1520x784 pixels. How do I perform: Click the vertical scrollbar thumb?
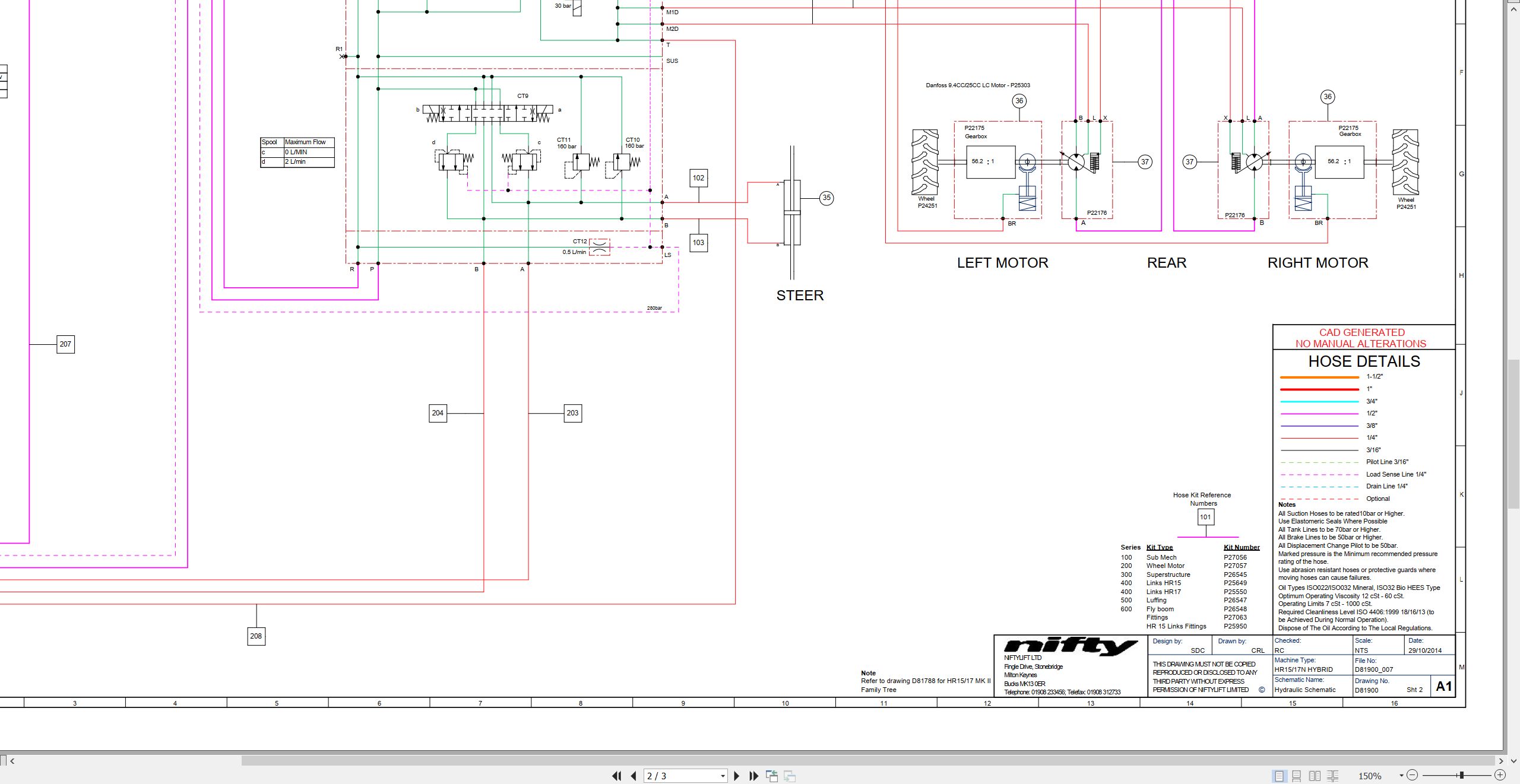pyautogui.click(x=1513, y=433)
